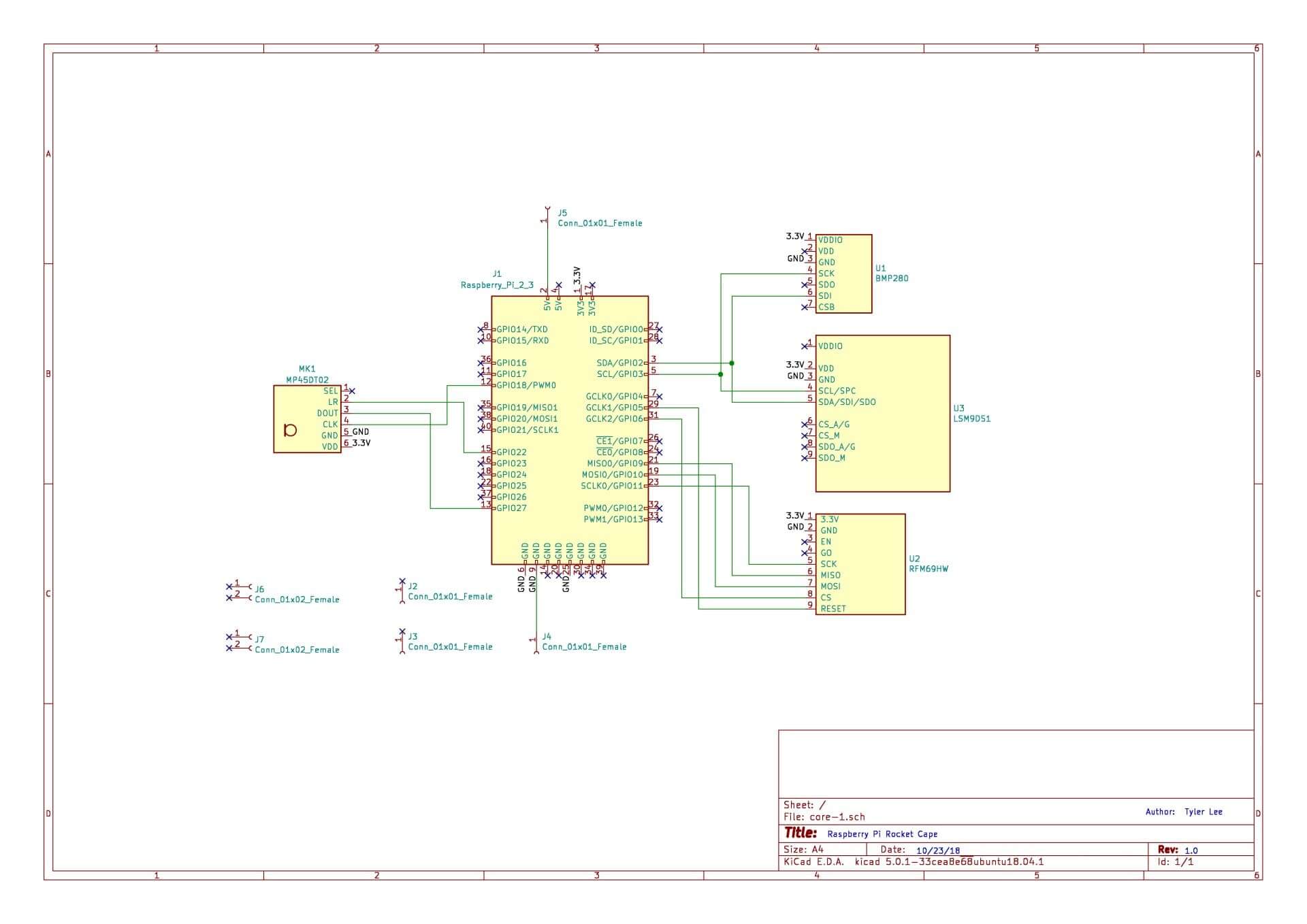Click the CSB pin on BMP280
The image size is (1307, 924).
pos(826,307)
